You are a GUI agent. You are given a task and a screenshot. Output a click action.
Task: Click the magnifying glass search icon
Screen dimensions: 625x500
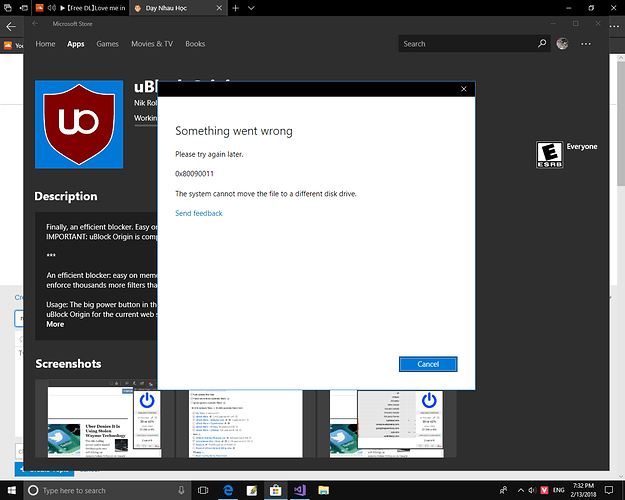click(542, 43)
